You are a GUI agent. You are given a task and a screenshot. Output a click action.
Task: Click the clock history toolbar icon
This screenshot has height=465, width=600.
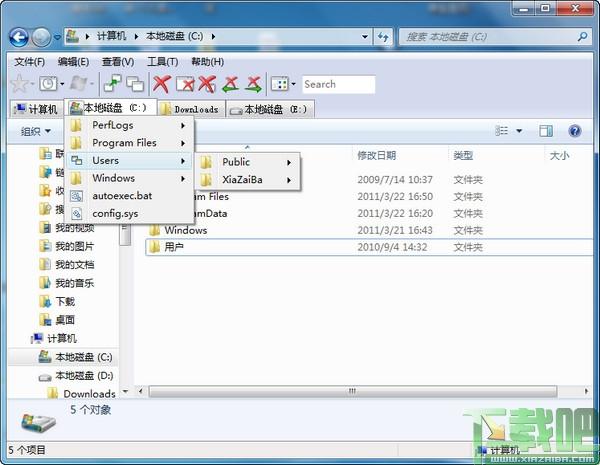pos(49,83)
